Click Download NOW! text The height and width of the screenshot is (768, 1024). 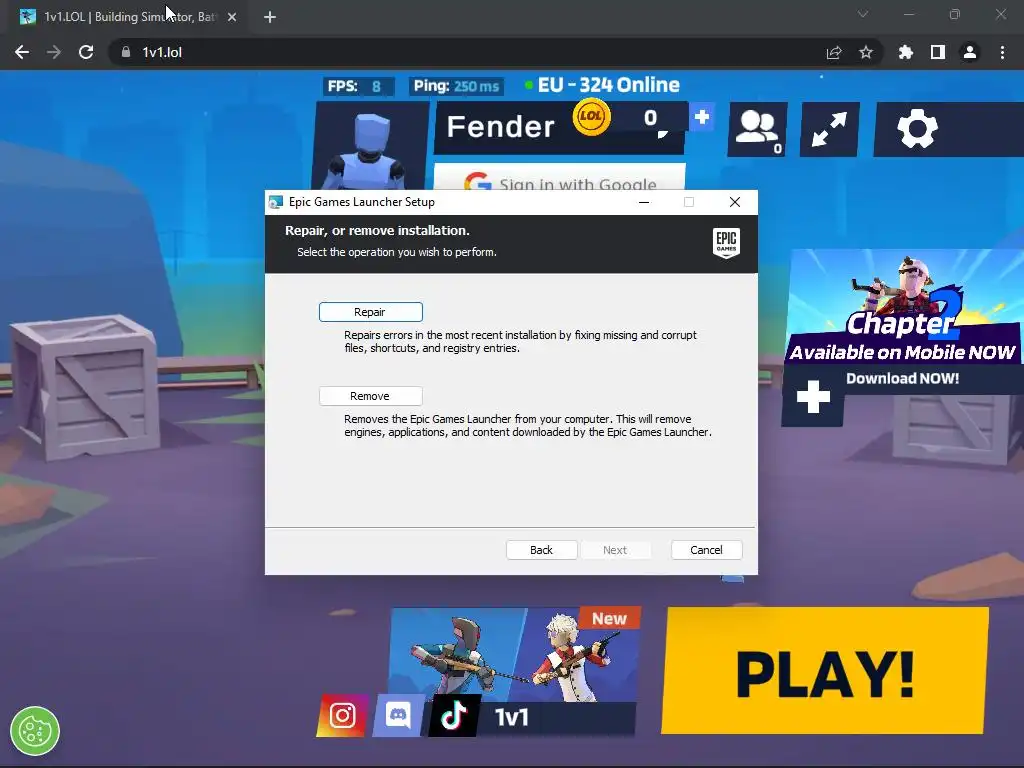pos(903,378)
